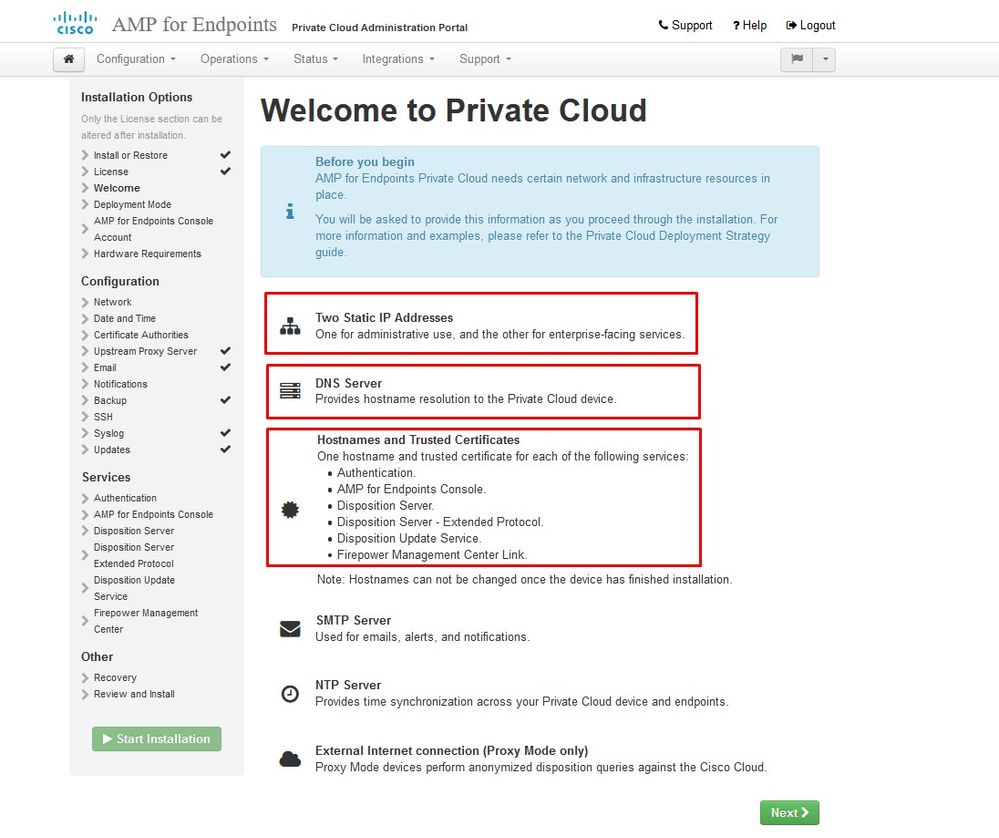Go to the home icon button
The image size is (999, 838).
tap(69, 59)
